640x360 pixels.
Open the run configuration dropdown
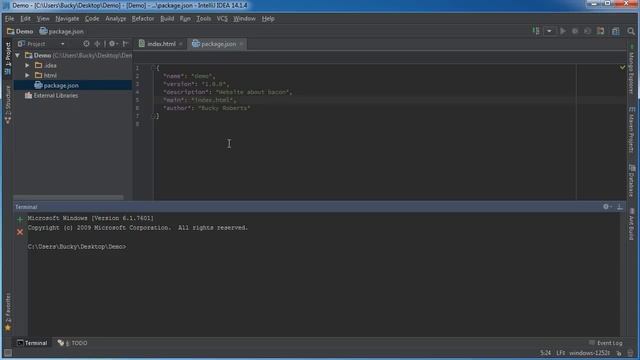click(549, 31)
